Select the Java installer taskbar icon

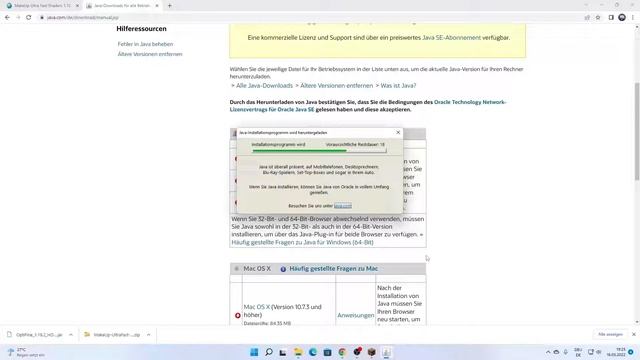click(x=386, y=352)
